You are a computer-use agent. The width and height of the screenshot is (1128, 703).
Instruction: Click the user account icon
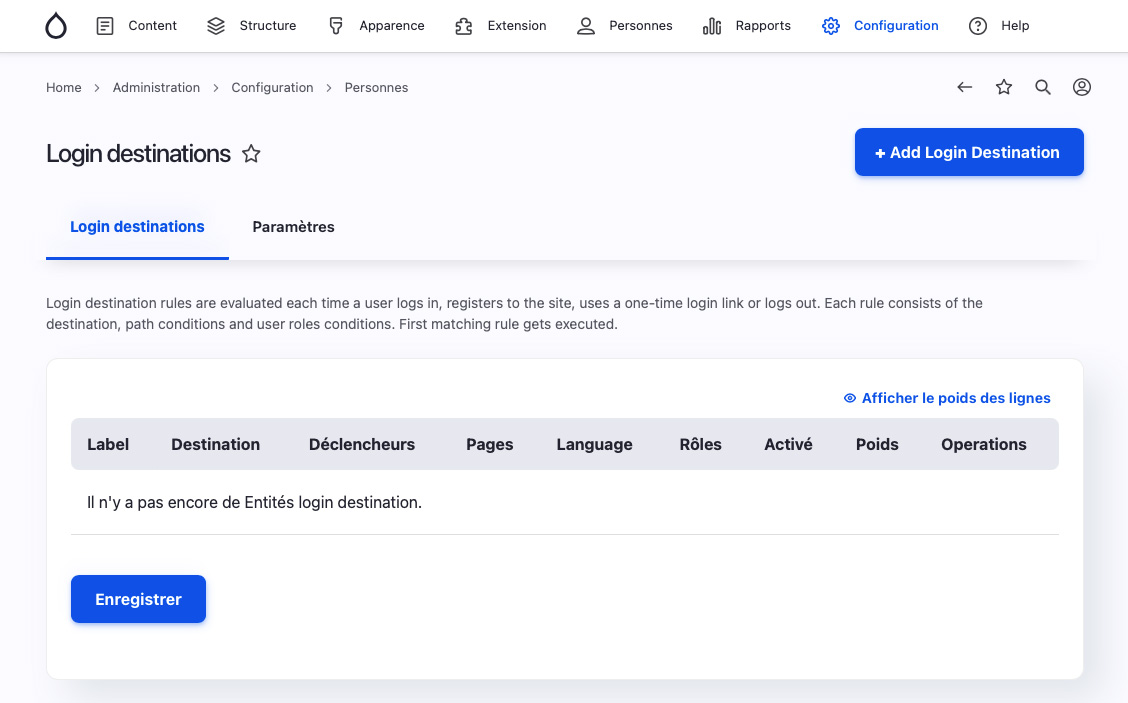[1081, 87]
